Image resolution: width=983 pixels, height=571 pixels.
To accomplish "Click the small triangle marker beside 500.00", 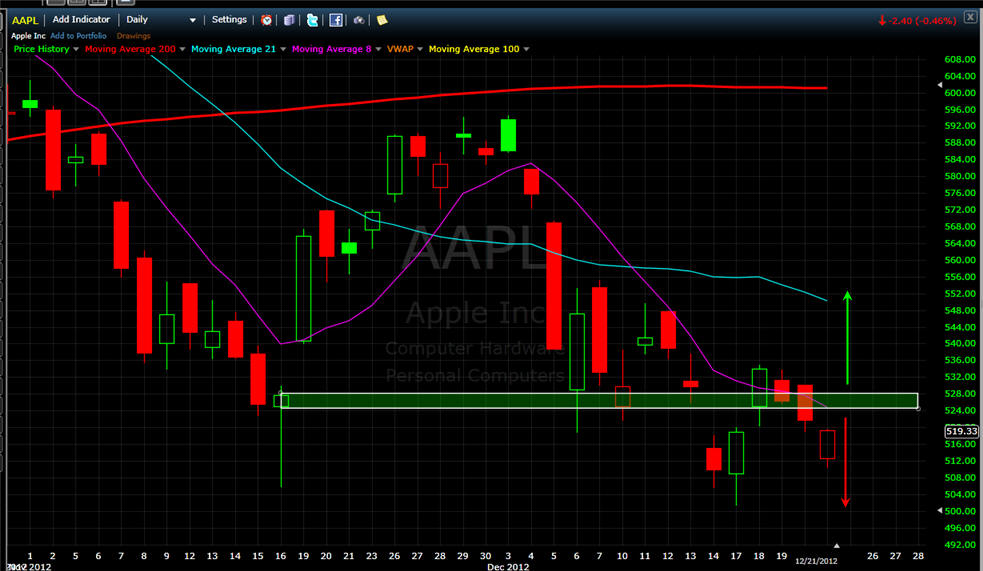I will (940, 511).
